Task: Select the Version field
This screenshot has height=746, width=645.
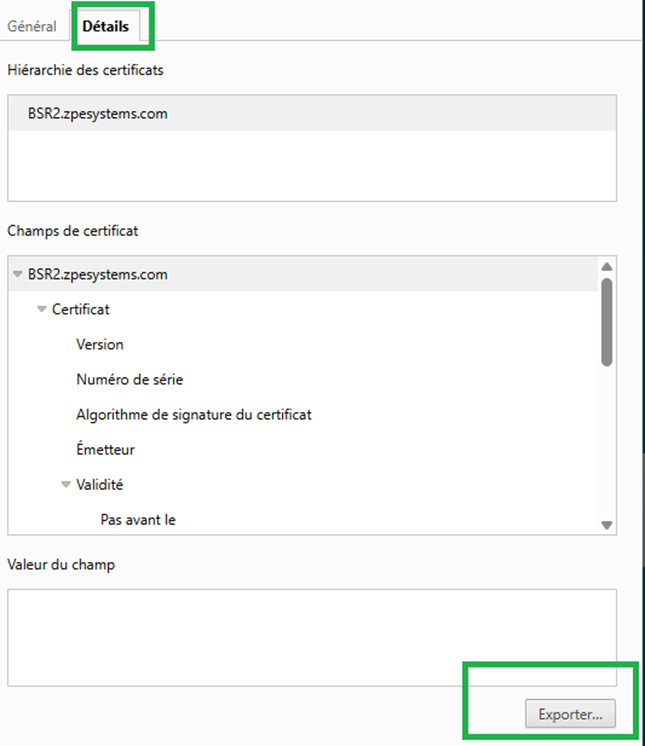Action: tap(100, 344)
